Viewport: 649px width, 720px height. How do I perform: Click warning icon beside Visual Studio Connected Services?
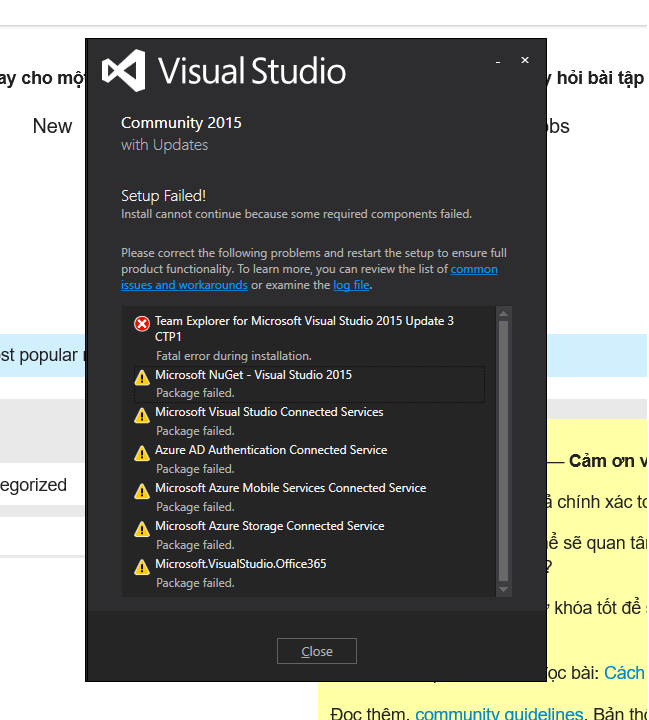click(x=142, y=415)
